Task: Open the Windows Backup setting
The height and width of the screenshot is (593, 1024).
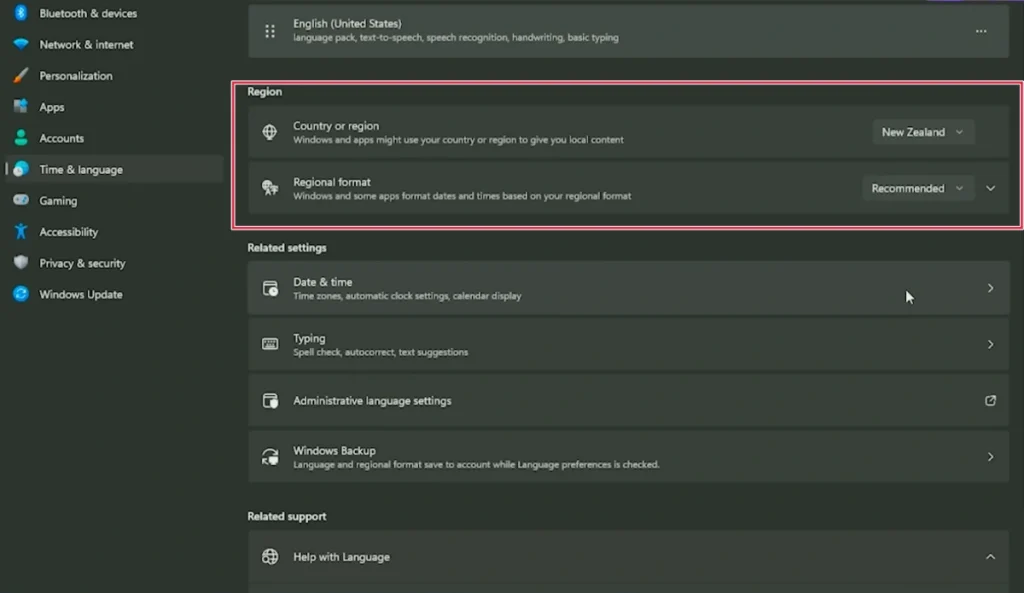Action: tap(628, 457)
